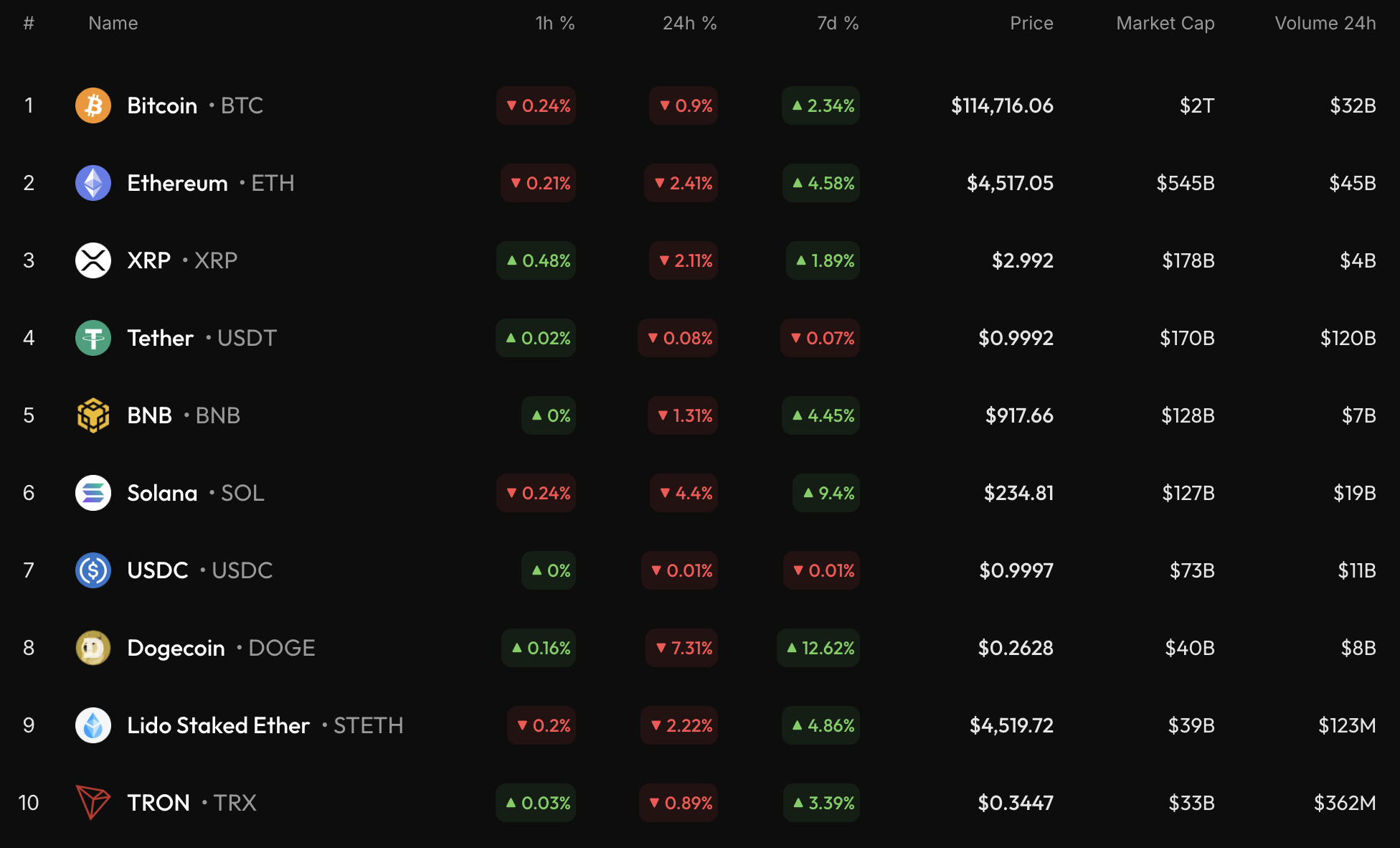This screenshot has width=1400, height=848.
Task: Open the Bitcoin name link
Action: pos(162,105)
